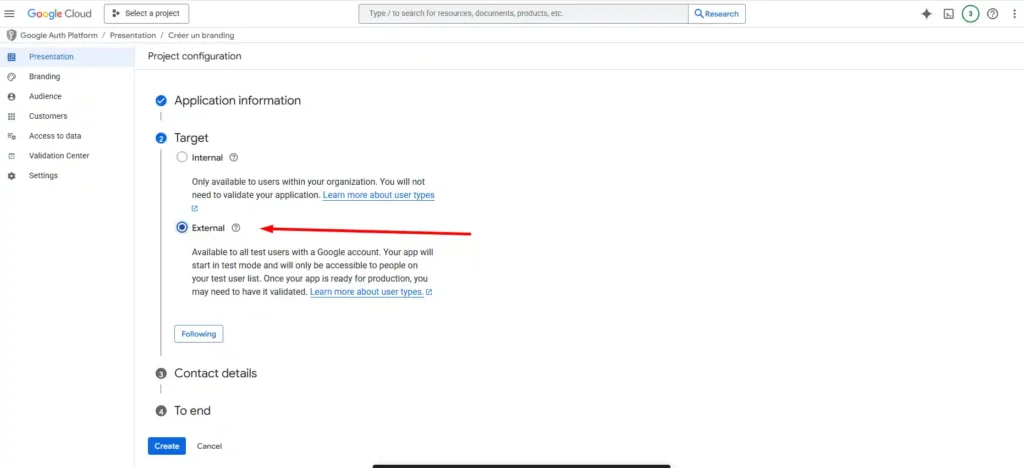Open Cloud Shell terminal icon
The height and width of the screenshot is (468, 1024).
click(x=948, y=14)
